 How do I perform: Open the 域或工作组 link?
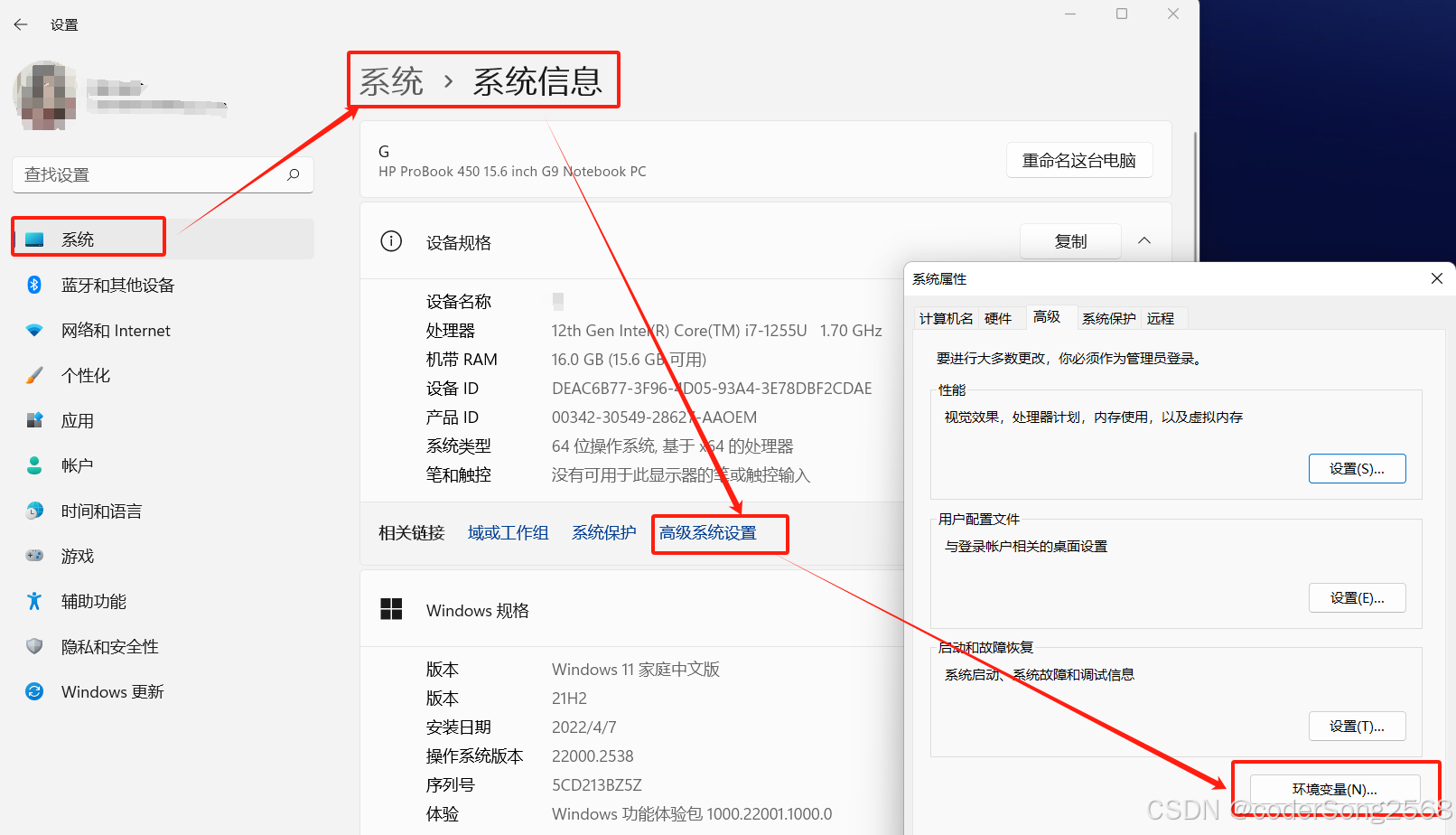pos(508,533)
